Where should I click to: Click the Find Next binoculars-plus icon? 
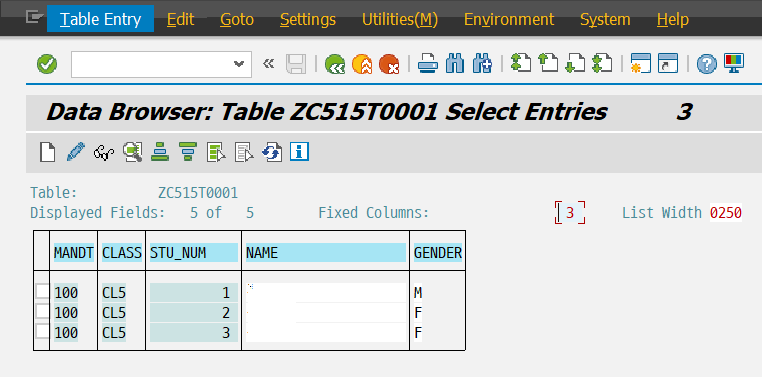tap(482, 64)
